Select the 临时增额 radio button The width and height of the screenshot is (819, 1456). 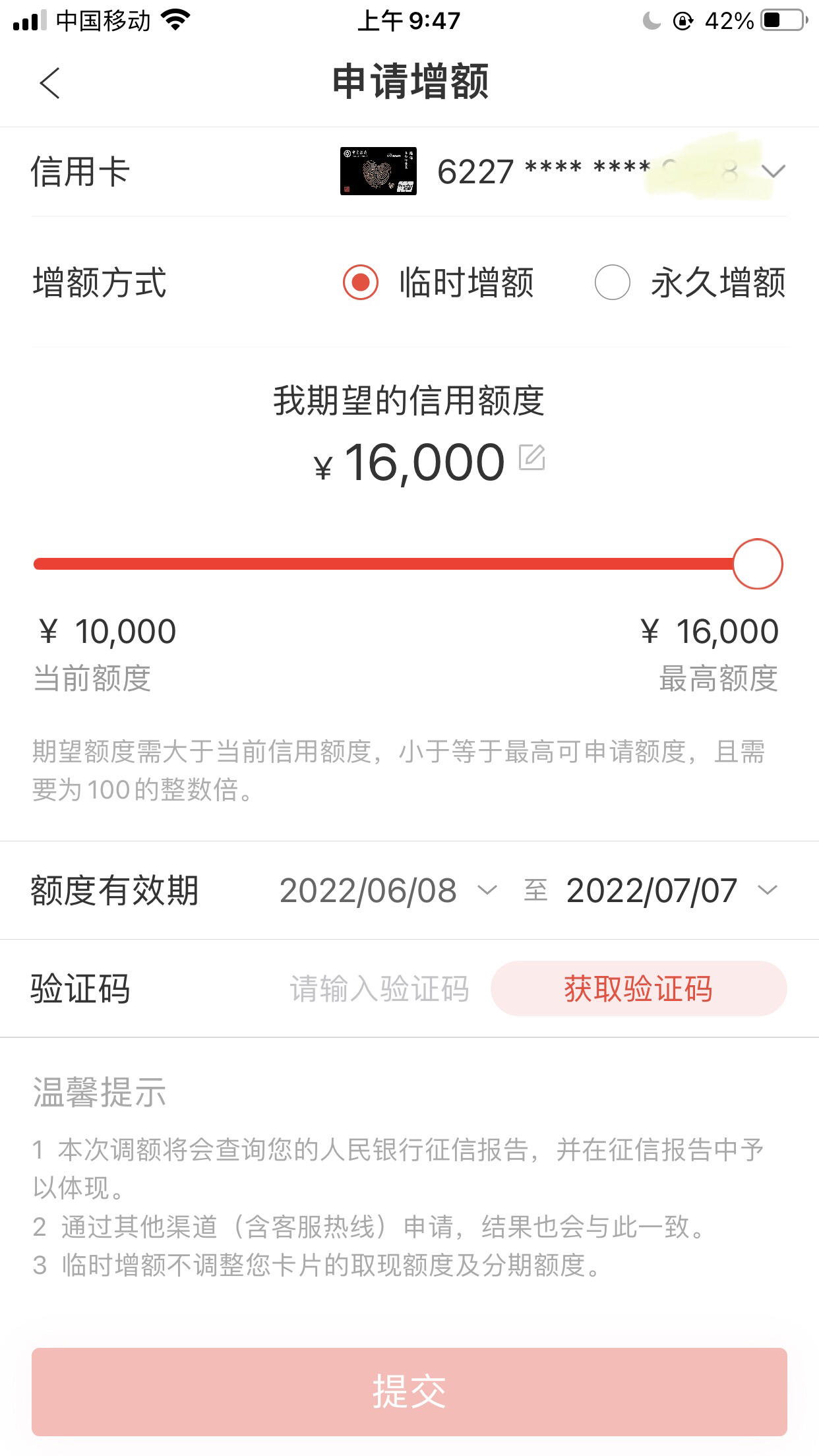(x=361, y=282)
